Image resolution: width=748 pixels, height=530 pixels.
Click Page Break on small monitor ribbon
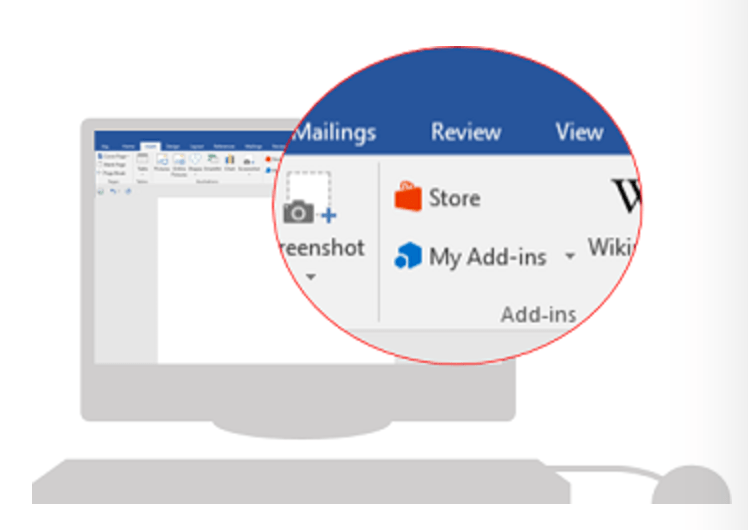tap(113, 173)
